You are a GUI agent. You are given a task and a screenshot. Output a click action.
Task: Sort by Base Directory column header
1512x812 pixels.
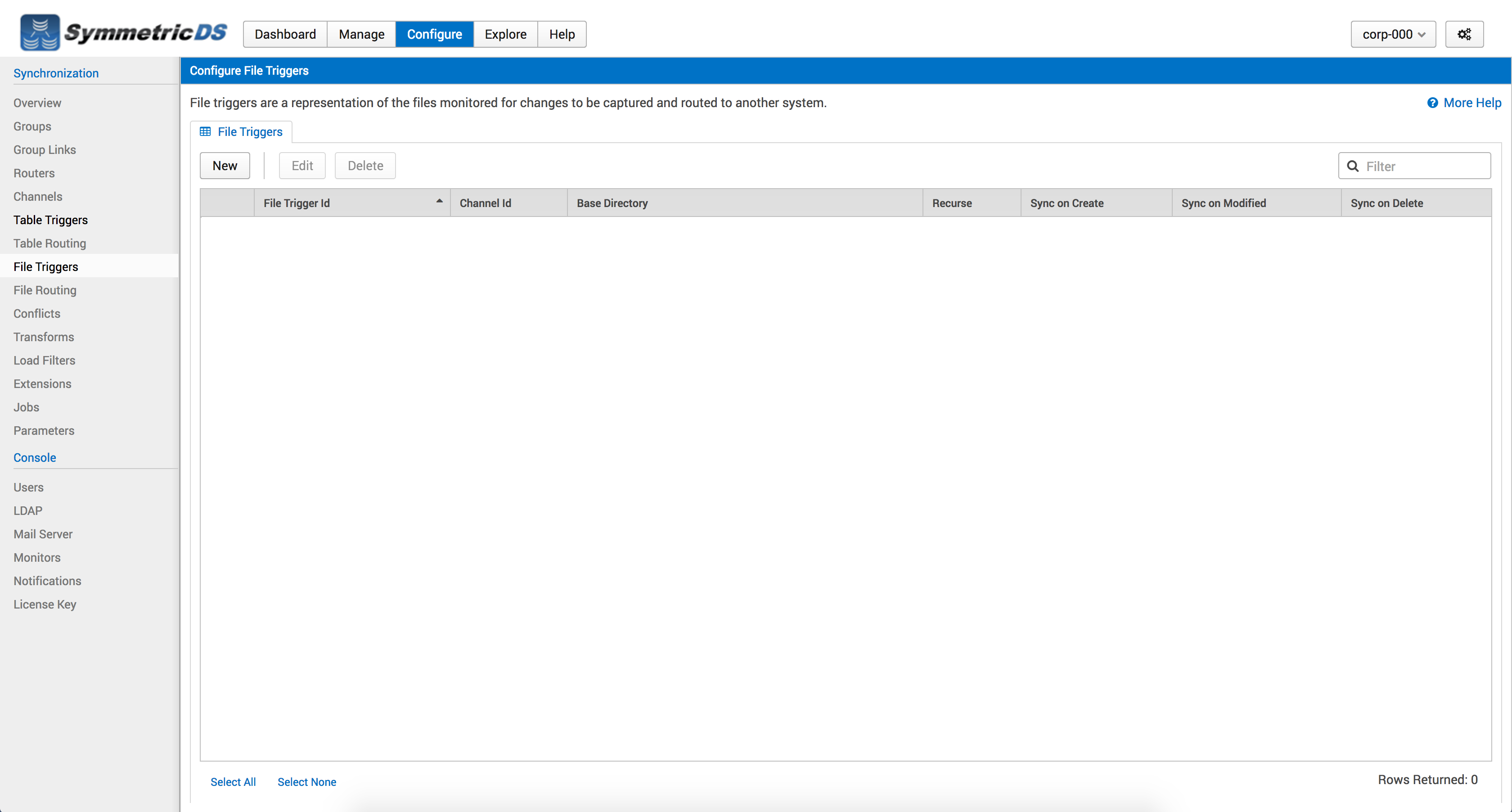pyautogui.click(x=612, y=203)
